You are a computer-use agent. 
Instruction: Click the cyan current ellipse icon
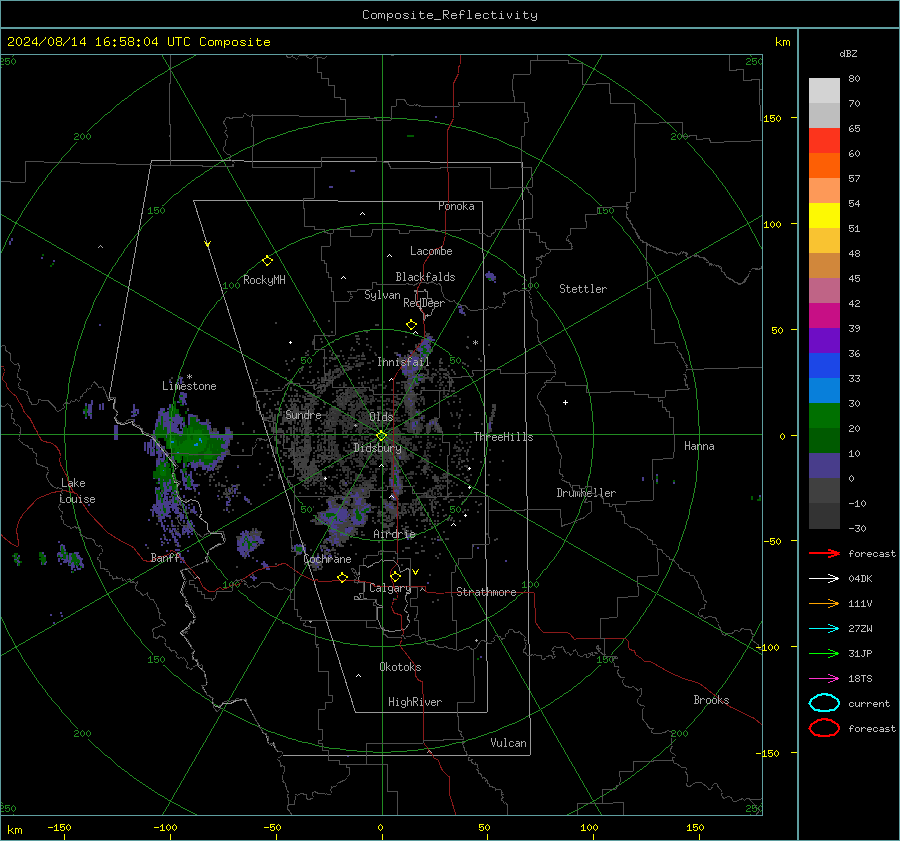point(824,703)
